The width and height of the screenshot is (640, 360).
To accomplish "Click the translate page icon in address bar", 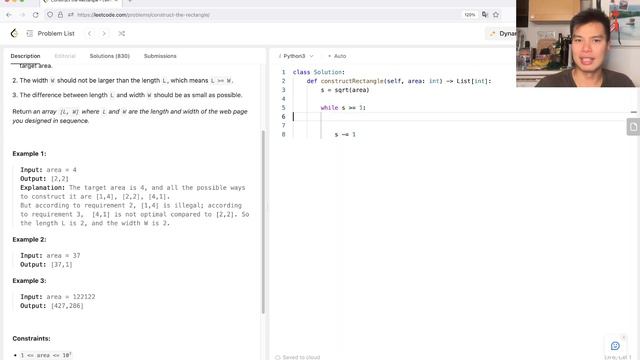I will coord(485,15).
